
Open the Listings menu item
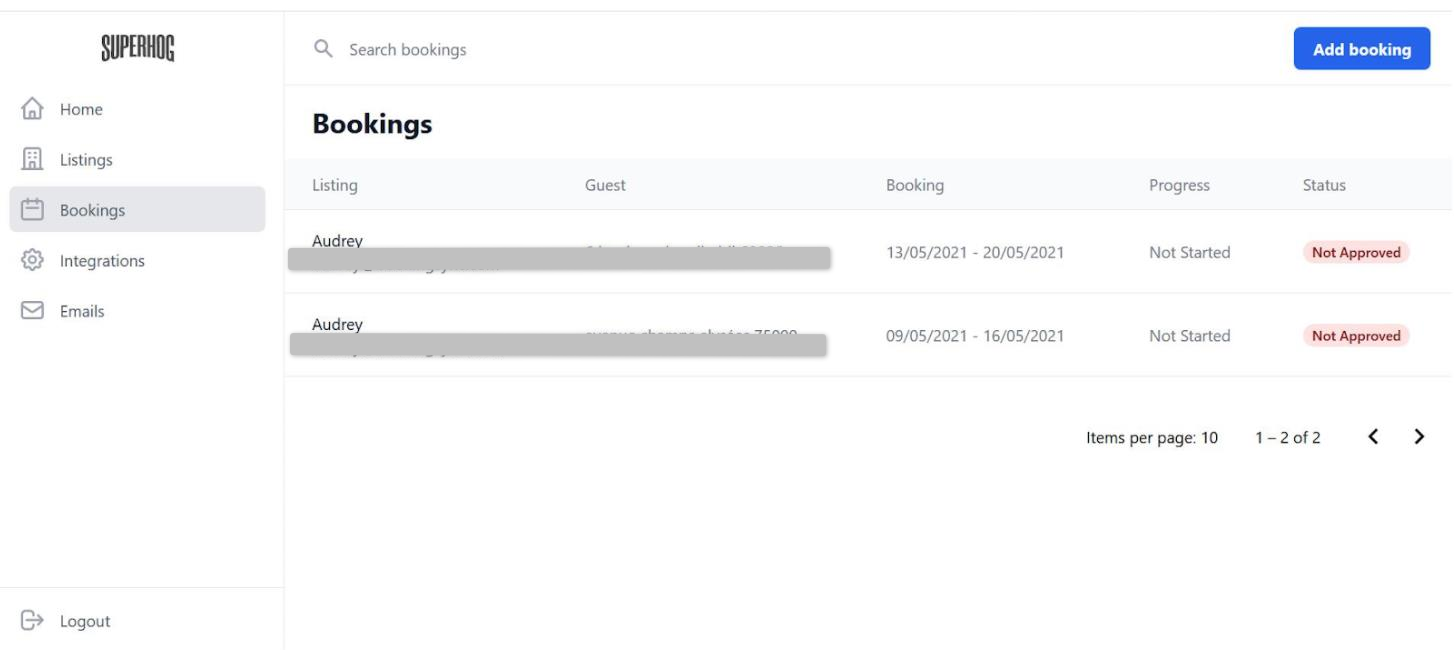pos(86,160)
